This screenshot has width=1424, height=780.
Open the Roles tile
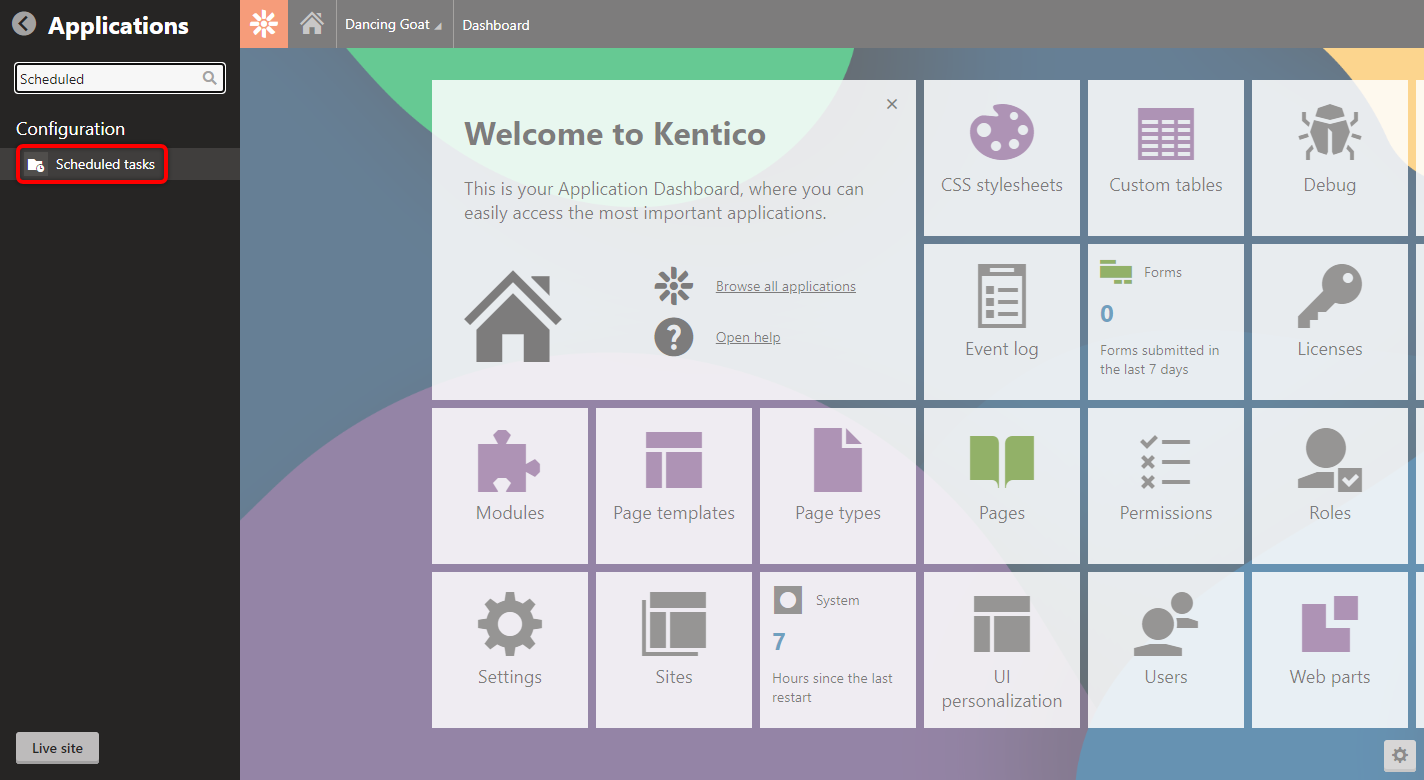[x=1330, y=486]
